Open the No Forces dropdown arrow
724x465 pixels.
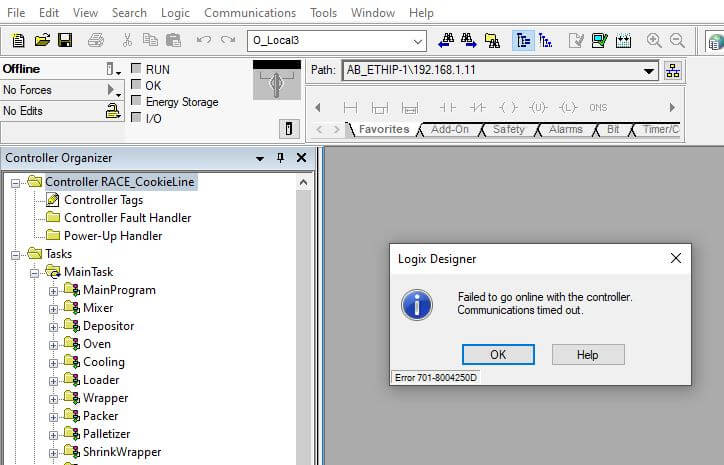click(113, 90)
